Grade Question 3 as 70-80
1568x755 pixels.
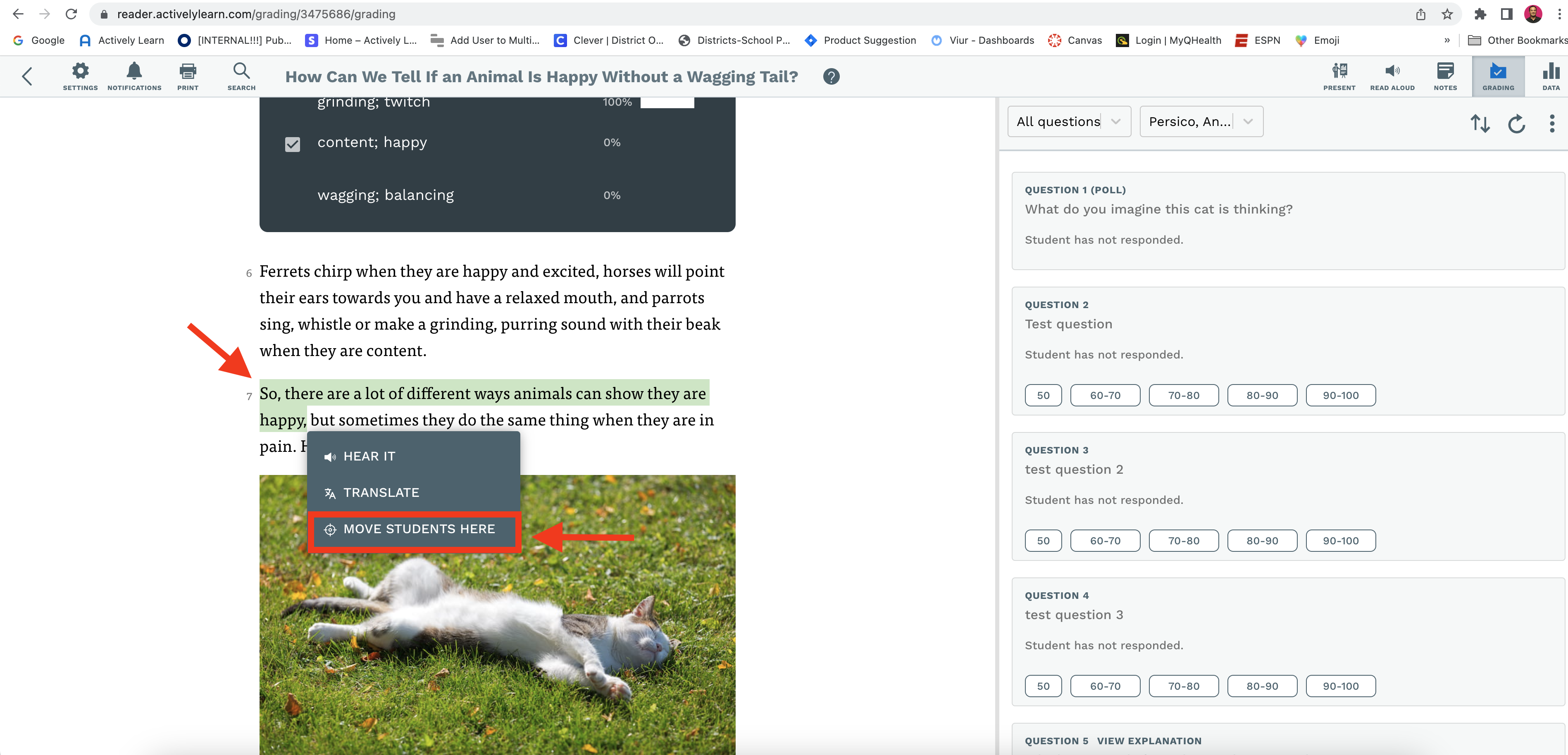pos(1183,541)
